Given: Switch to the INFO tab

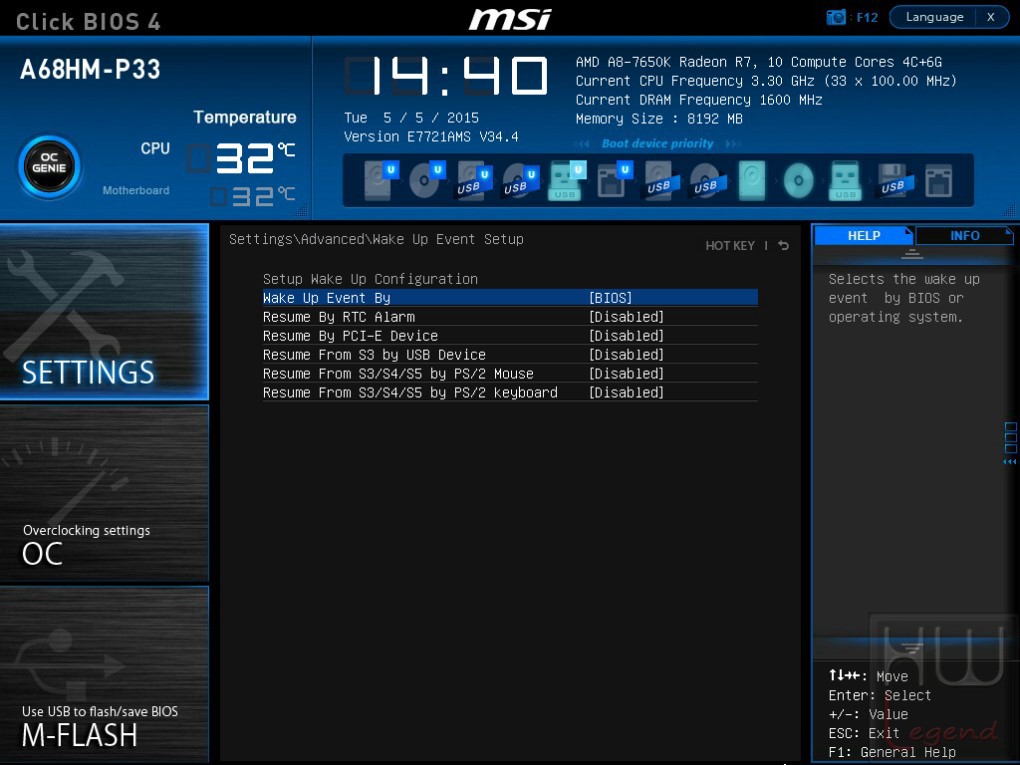Looking at the screenshot, I should [x=965, y=235].
